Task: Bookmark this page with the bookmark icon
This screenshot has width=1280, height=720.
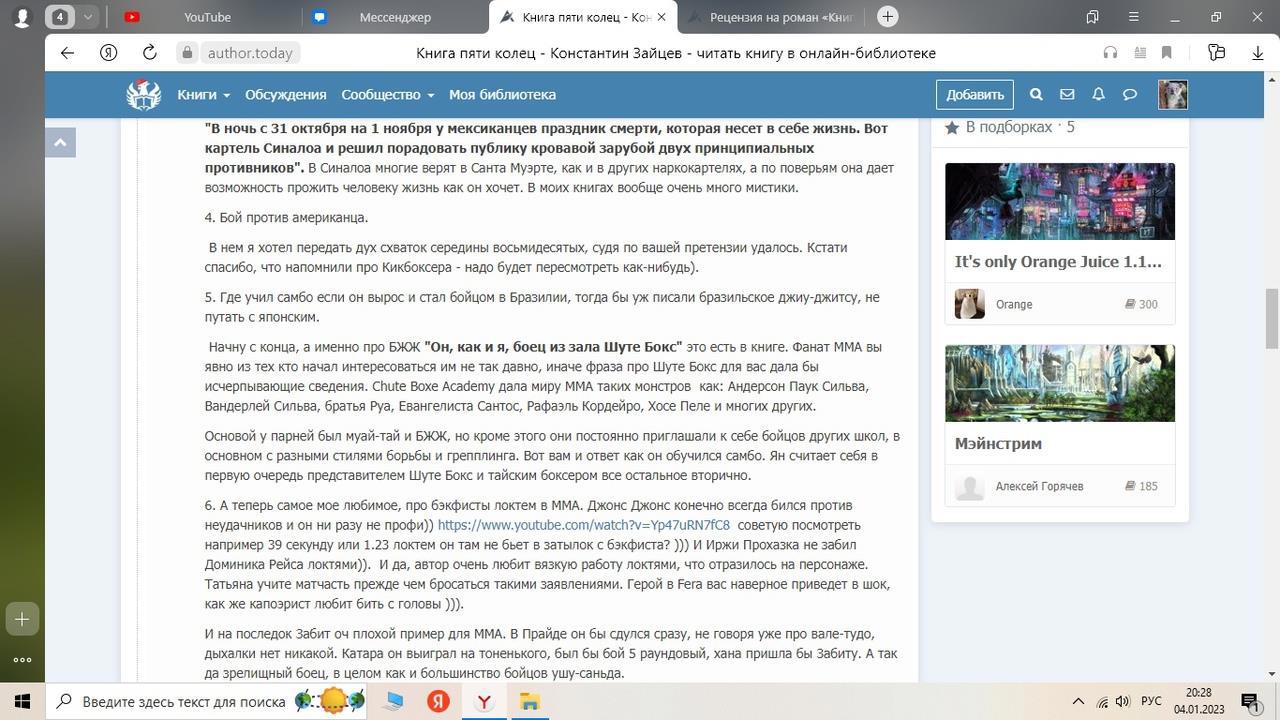Action: 1166,53
